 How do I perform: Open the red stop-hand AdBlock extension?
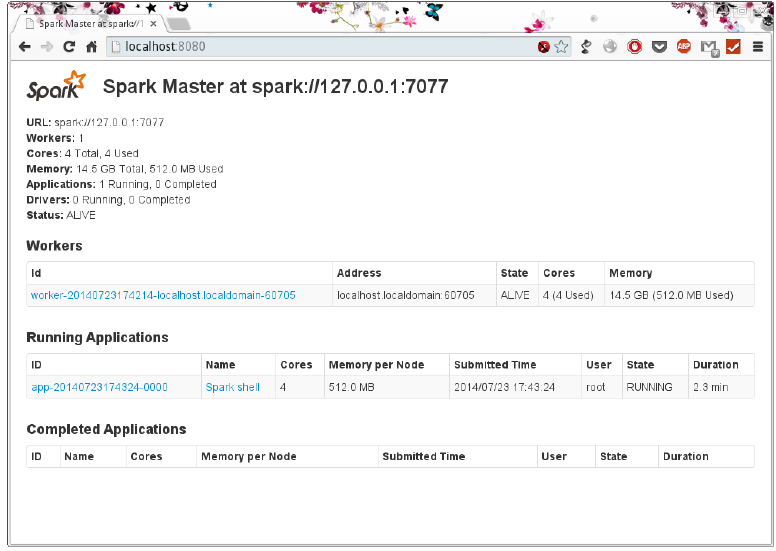tap(634, 47)
